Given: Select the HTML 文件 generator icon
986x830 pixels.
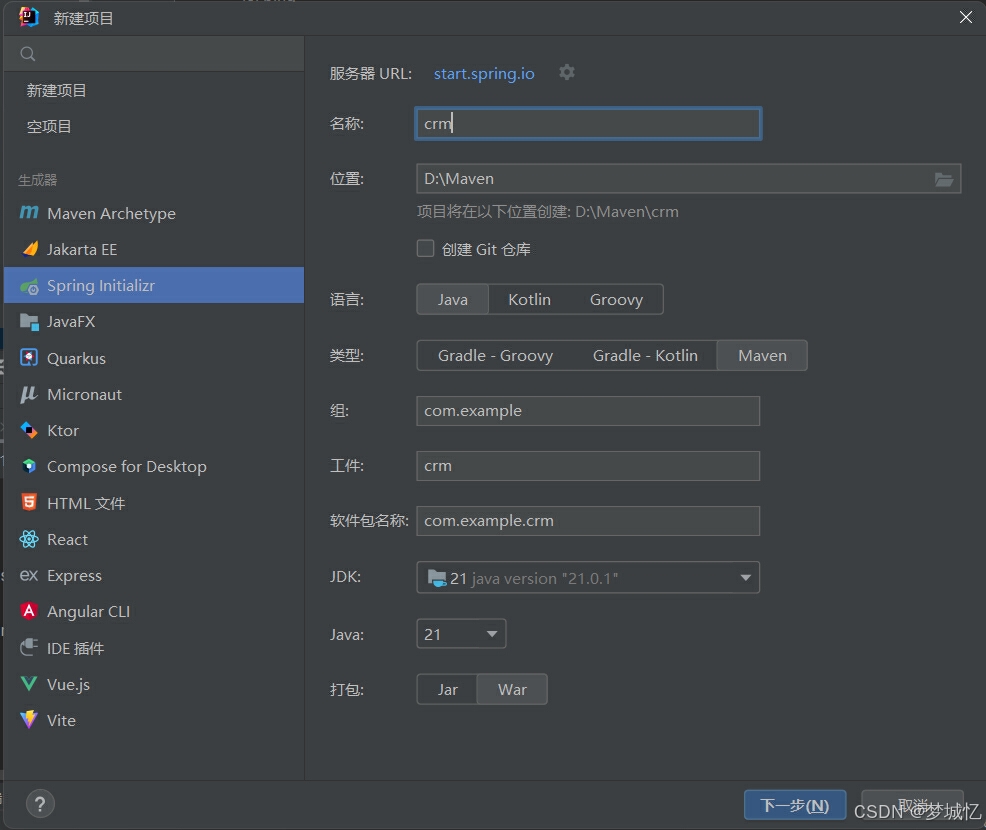Looking at the screenshot, I should pyautogui.click(x=29, y=502).
